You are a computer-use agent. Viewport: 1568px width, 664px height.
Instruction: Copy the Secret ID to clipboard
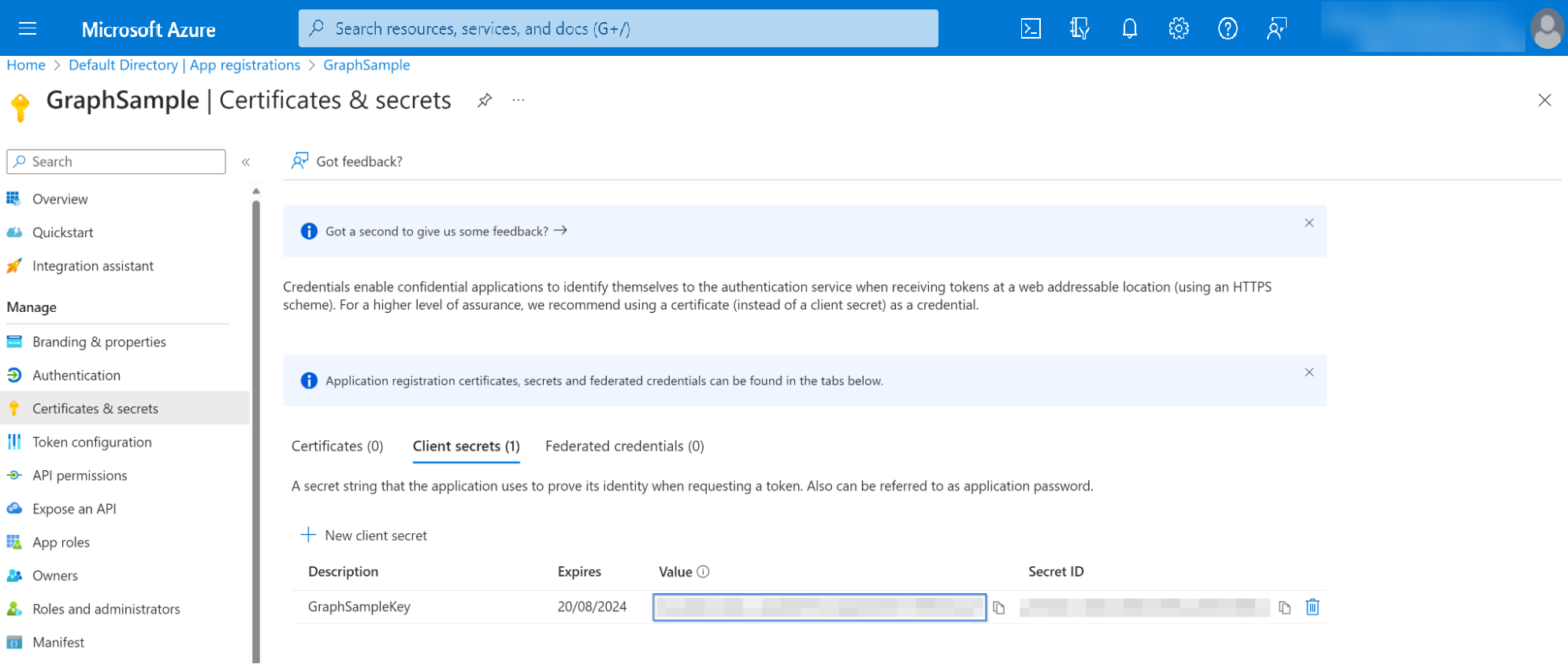1284,607
